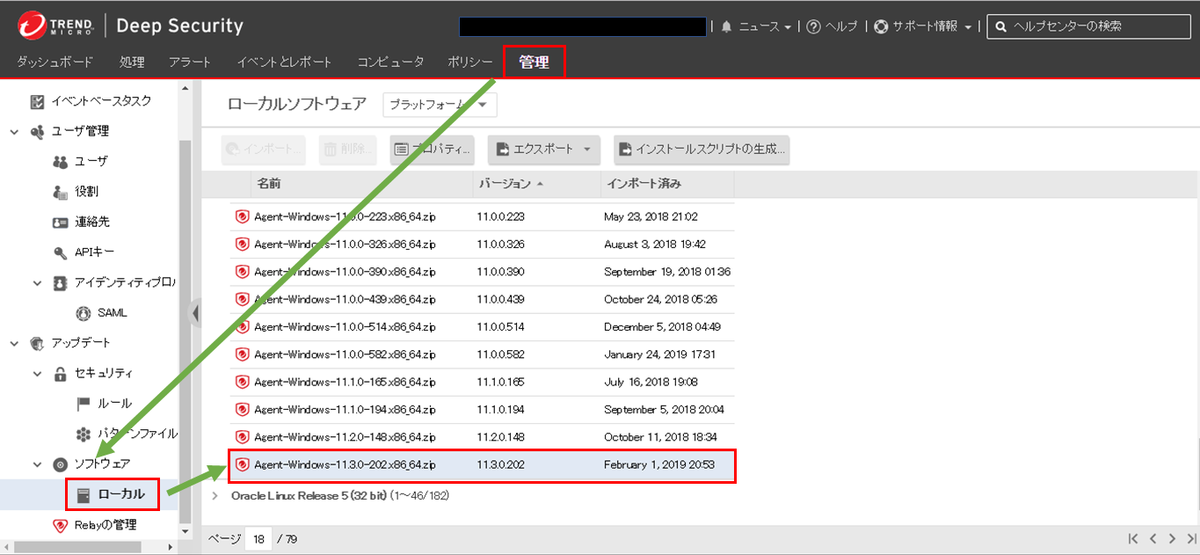This screenshot has width=1200, height=555.
Task: Click the Relay management shield icon
Action: (x=59, y=525)
